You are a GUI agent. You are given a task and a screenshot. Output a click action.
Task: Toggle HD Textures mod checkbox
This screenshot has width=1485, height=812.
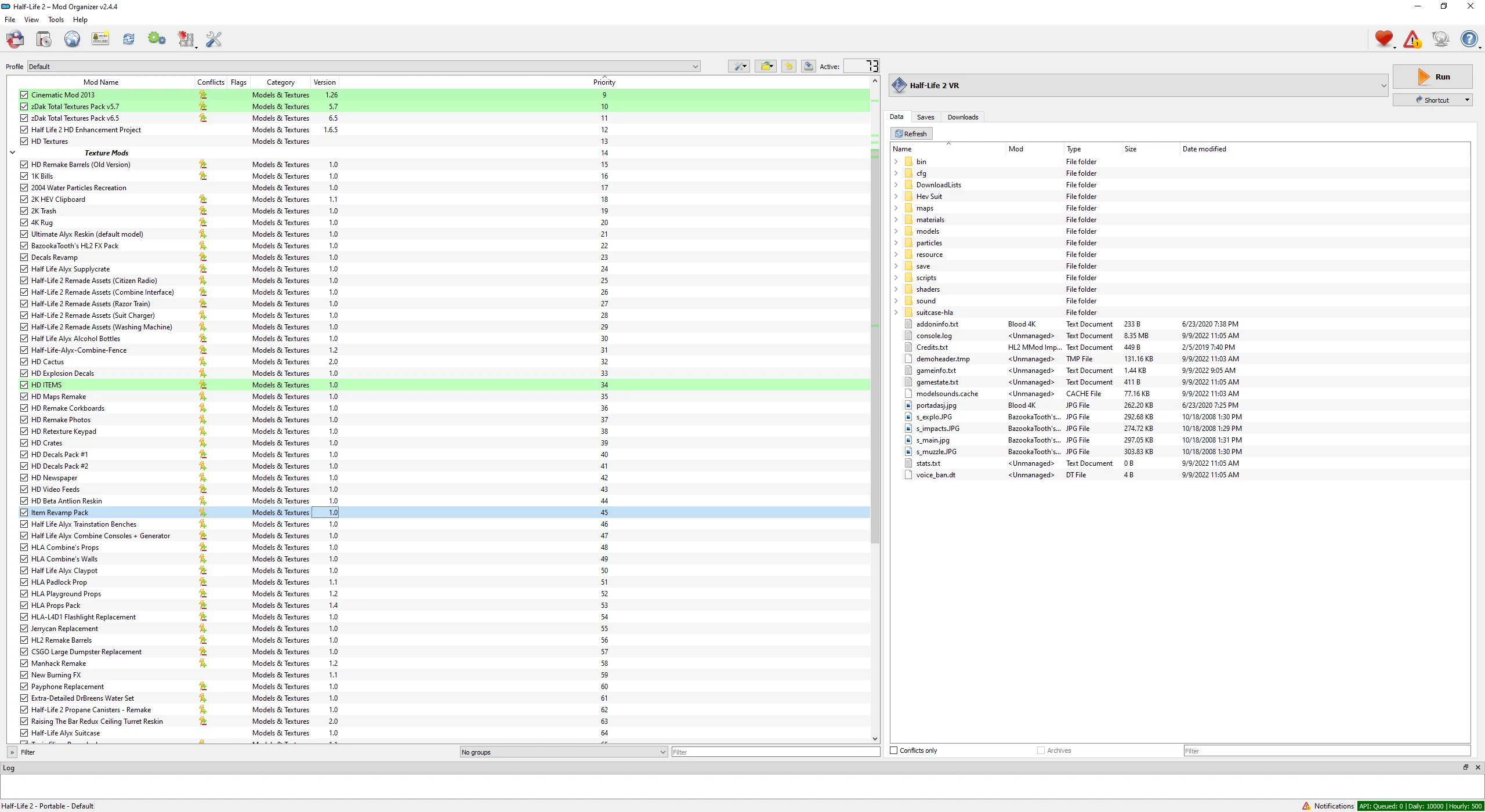tap(24, 142)
